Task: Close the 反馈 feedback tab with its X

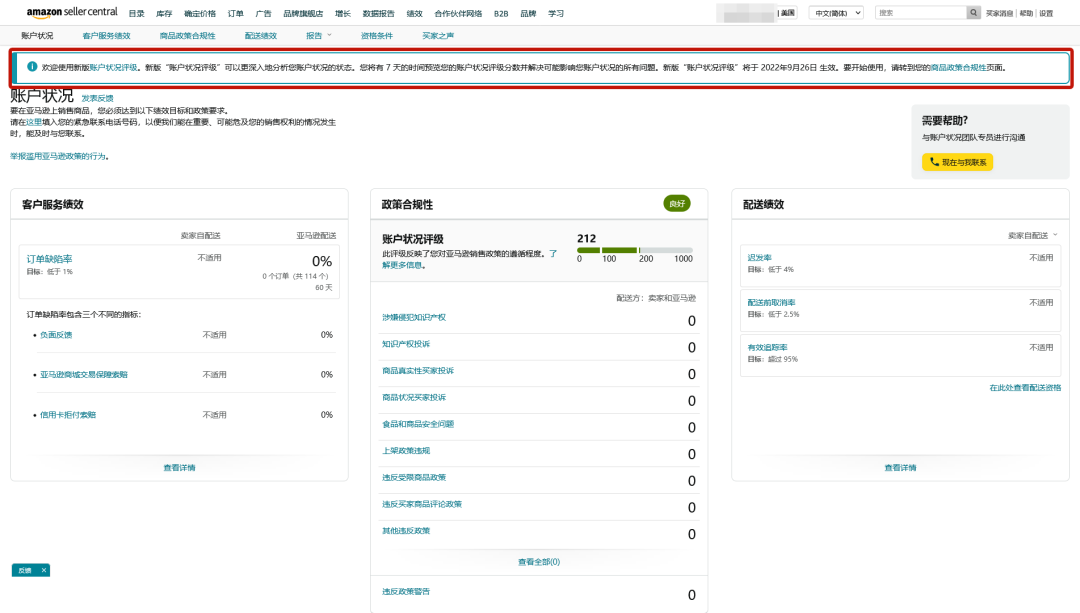Action: [x=43, y=570]
